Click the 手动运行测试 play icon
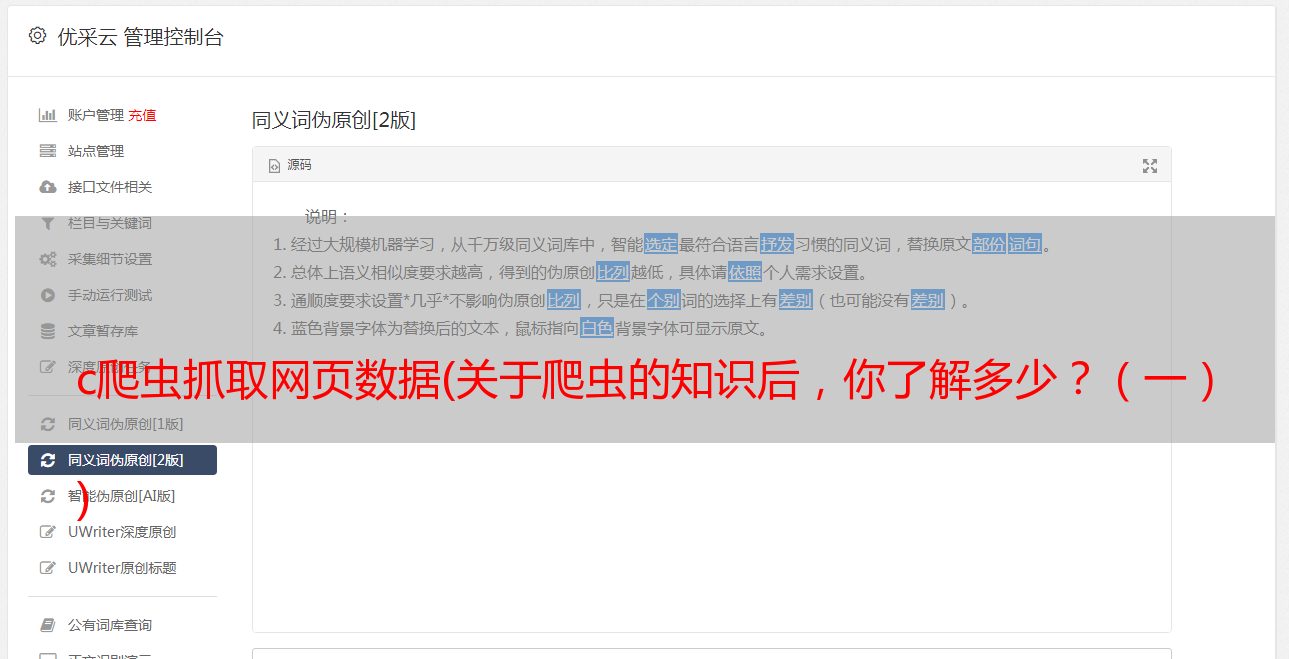 [47, 295]
